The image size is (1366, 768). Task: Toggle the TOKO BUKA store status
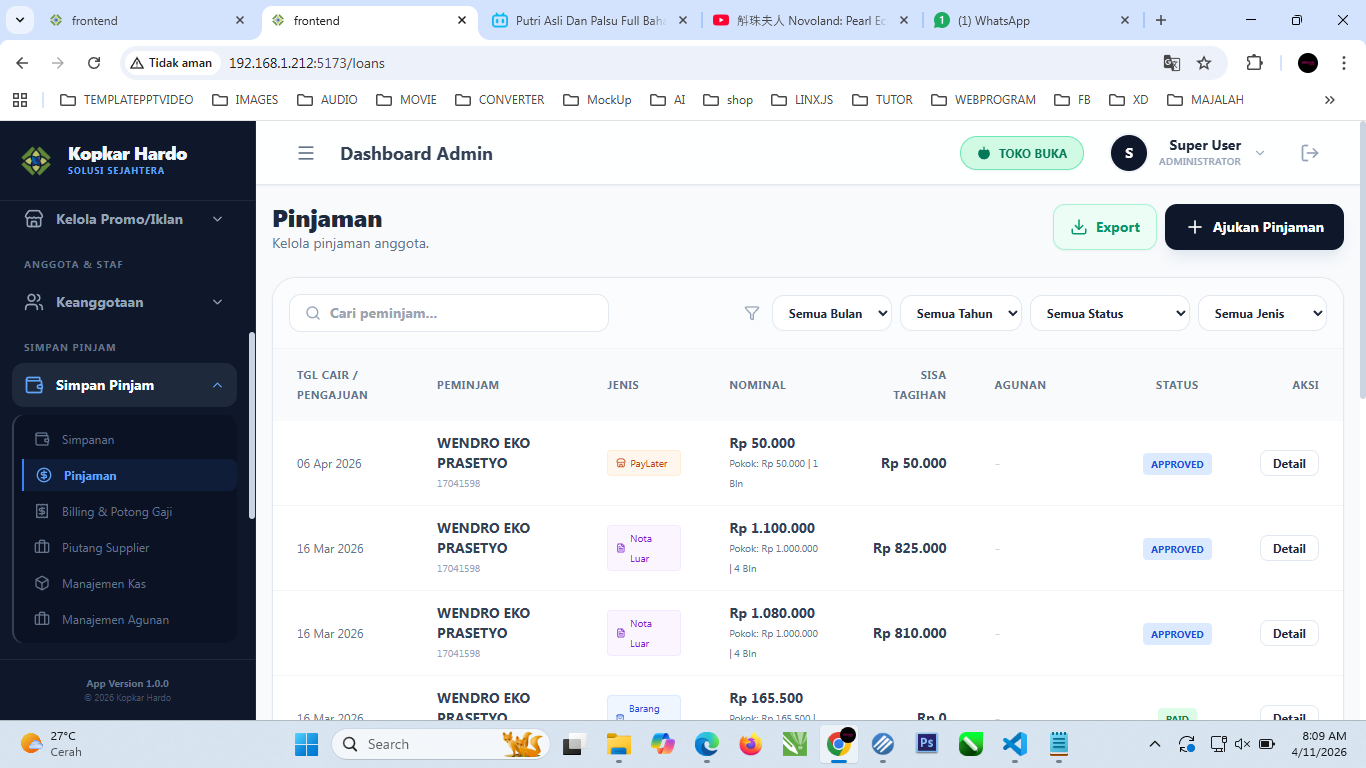[1021, 153]
